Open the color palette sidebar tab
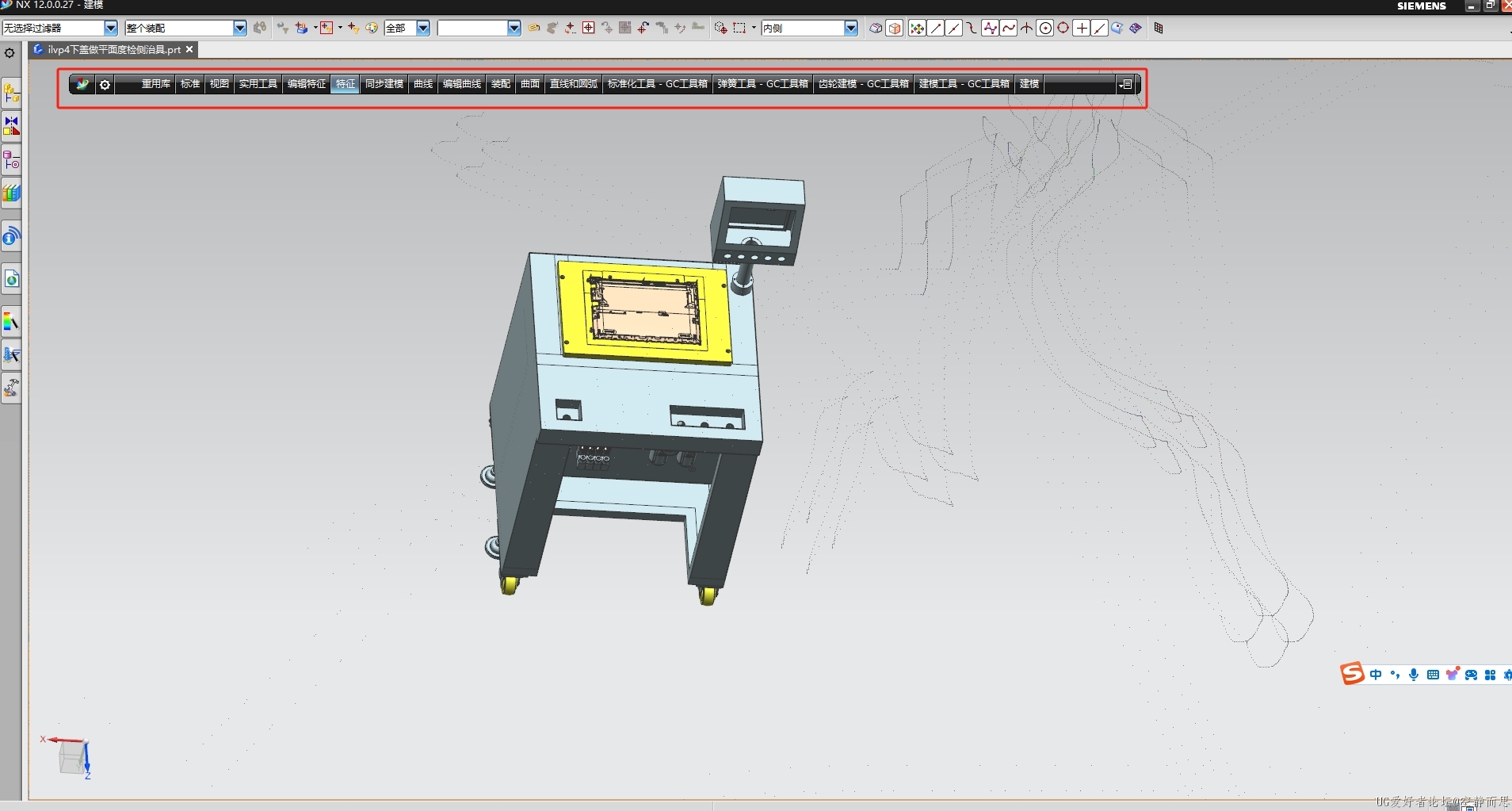Image resolution: width=1512 pixels, height=811 pixels. [x=11, y=322]
